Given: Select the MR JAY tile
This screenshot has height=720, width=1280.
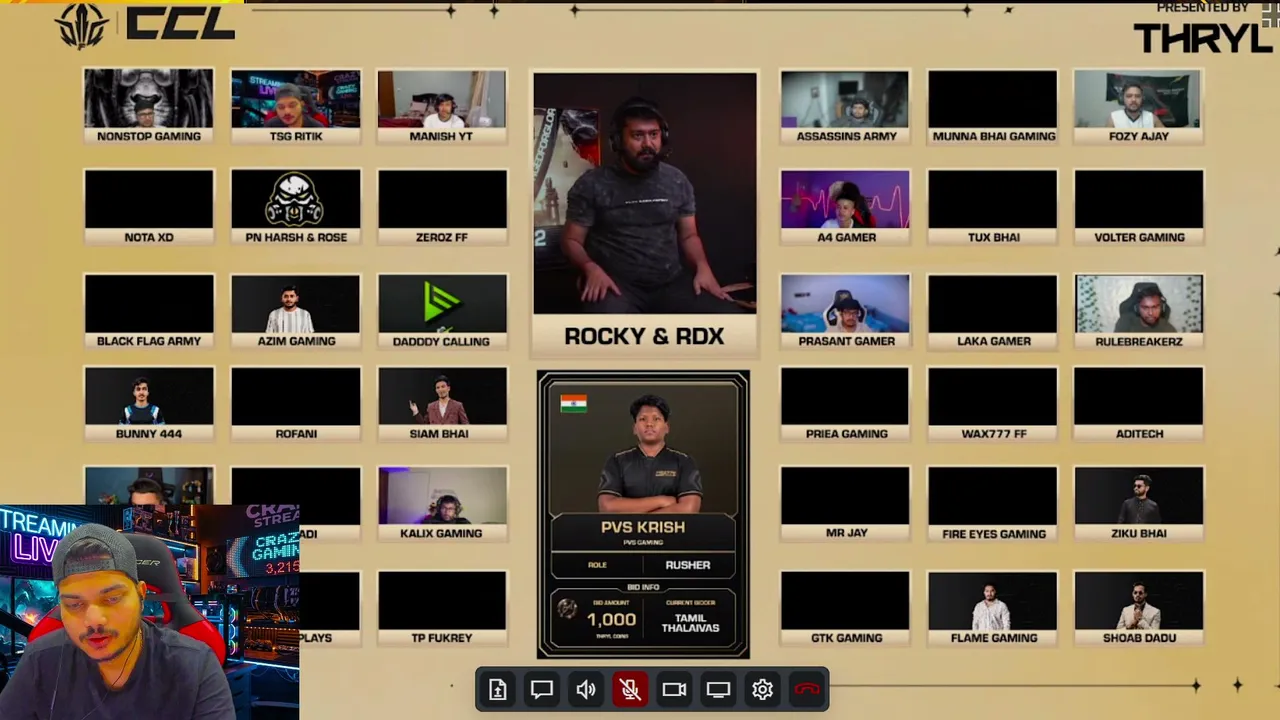Looking at the screenshot, I should pos(846,504).
